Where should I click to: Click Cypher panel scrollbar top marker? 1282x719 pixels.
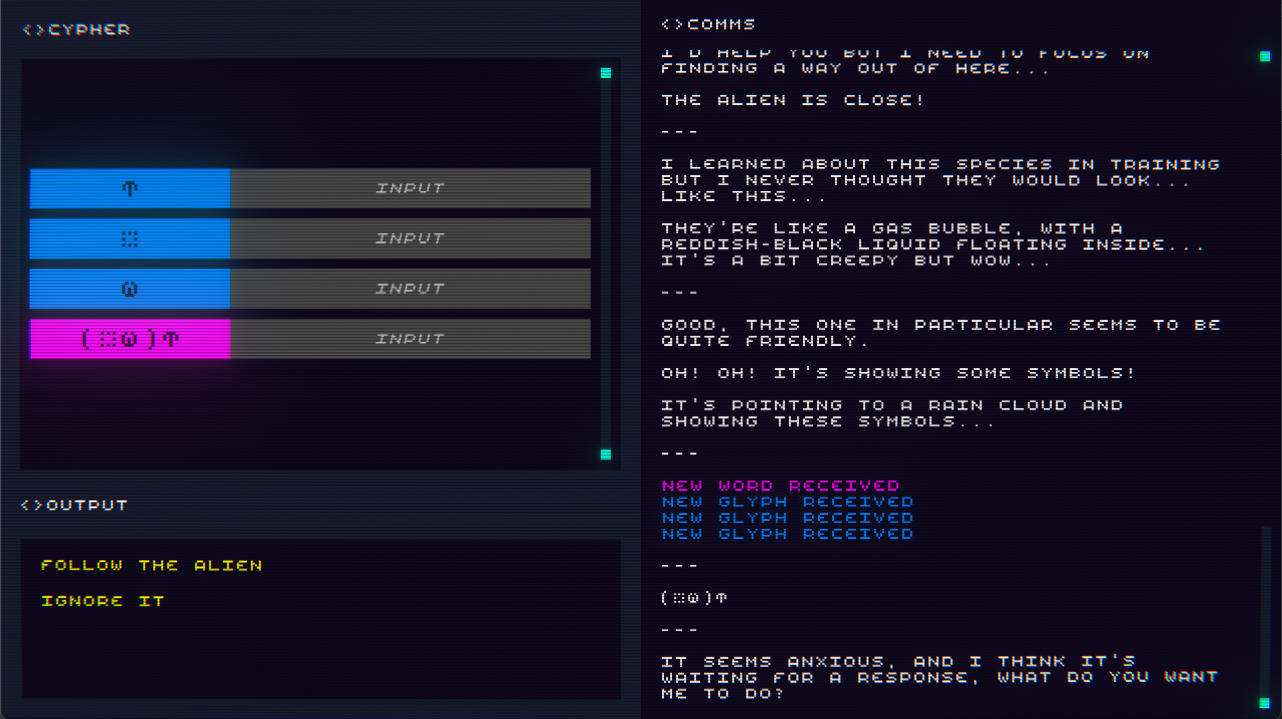click(605, 73)
